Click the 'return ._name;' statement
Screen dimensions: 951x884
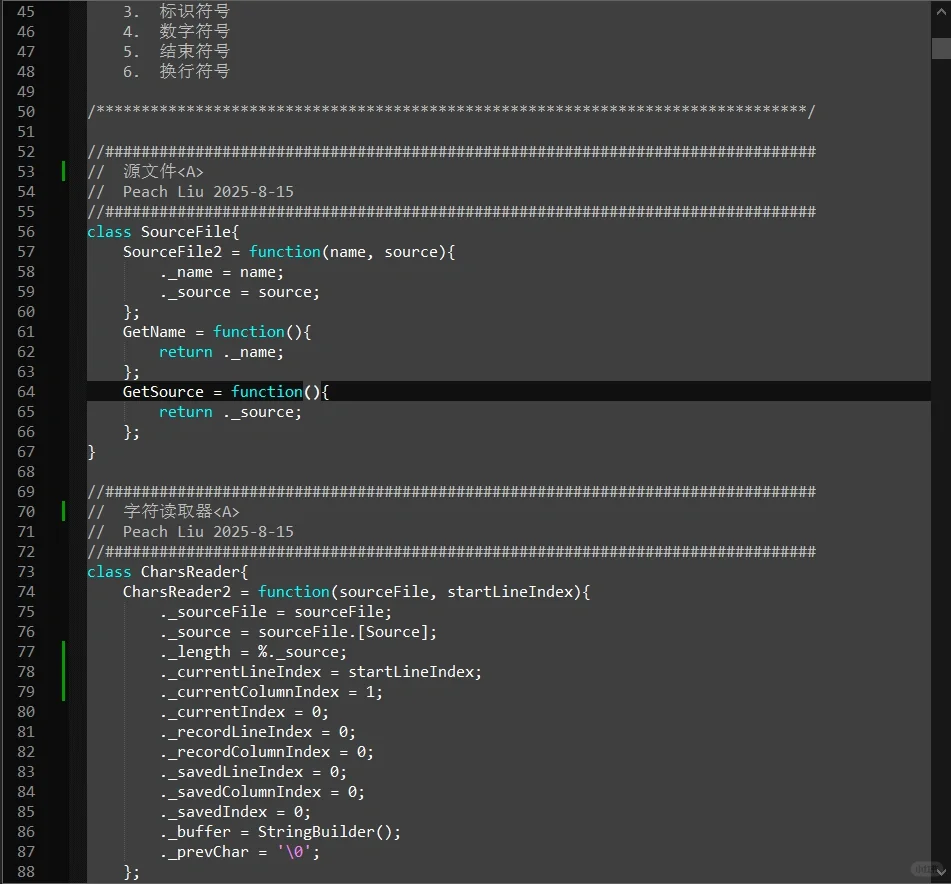tap(221, 352)
